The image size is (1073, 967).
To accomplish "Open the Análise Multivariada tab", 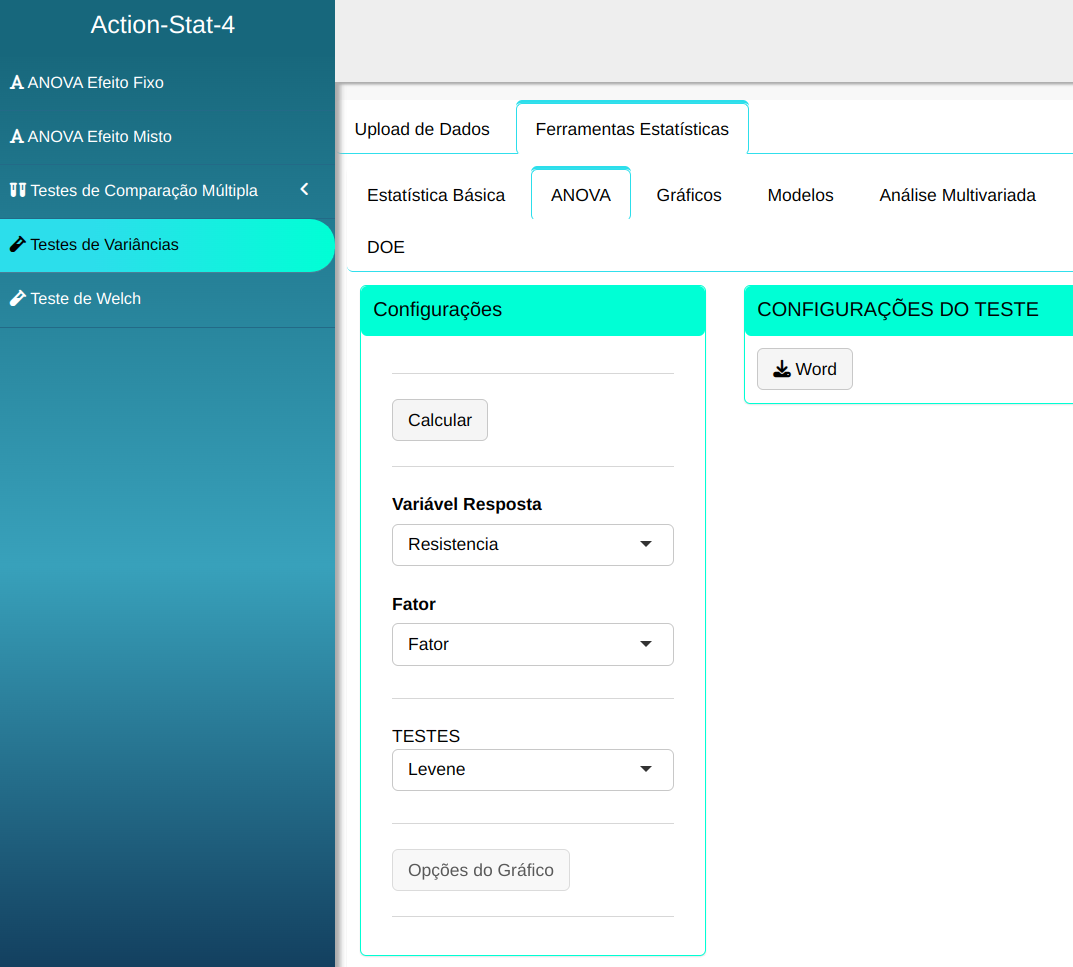I will click(x=957, y=195).
